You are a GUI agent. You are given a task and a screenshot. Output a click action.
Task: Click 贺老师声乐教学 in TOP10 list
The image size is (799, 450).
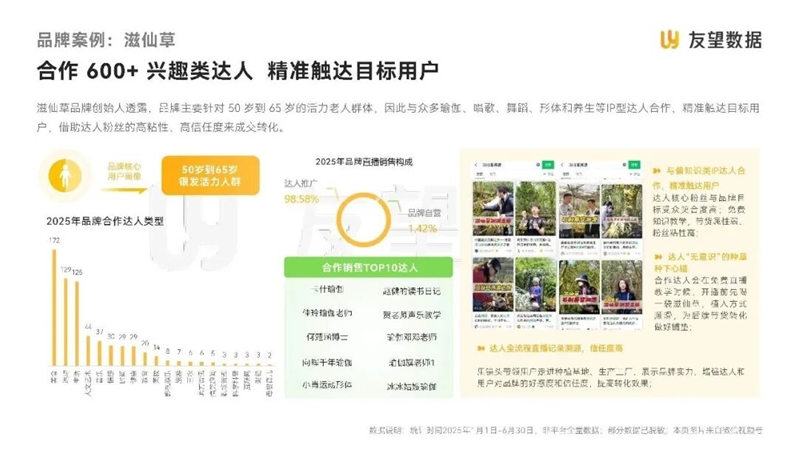pyautogui.click(x=412, y=315)
